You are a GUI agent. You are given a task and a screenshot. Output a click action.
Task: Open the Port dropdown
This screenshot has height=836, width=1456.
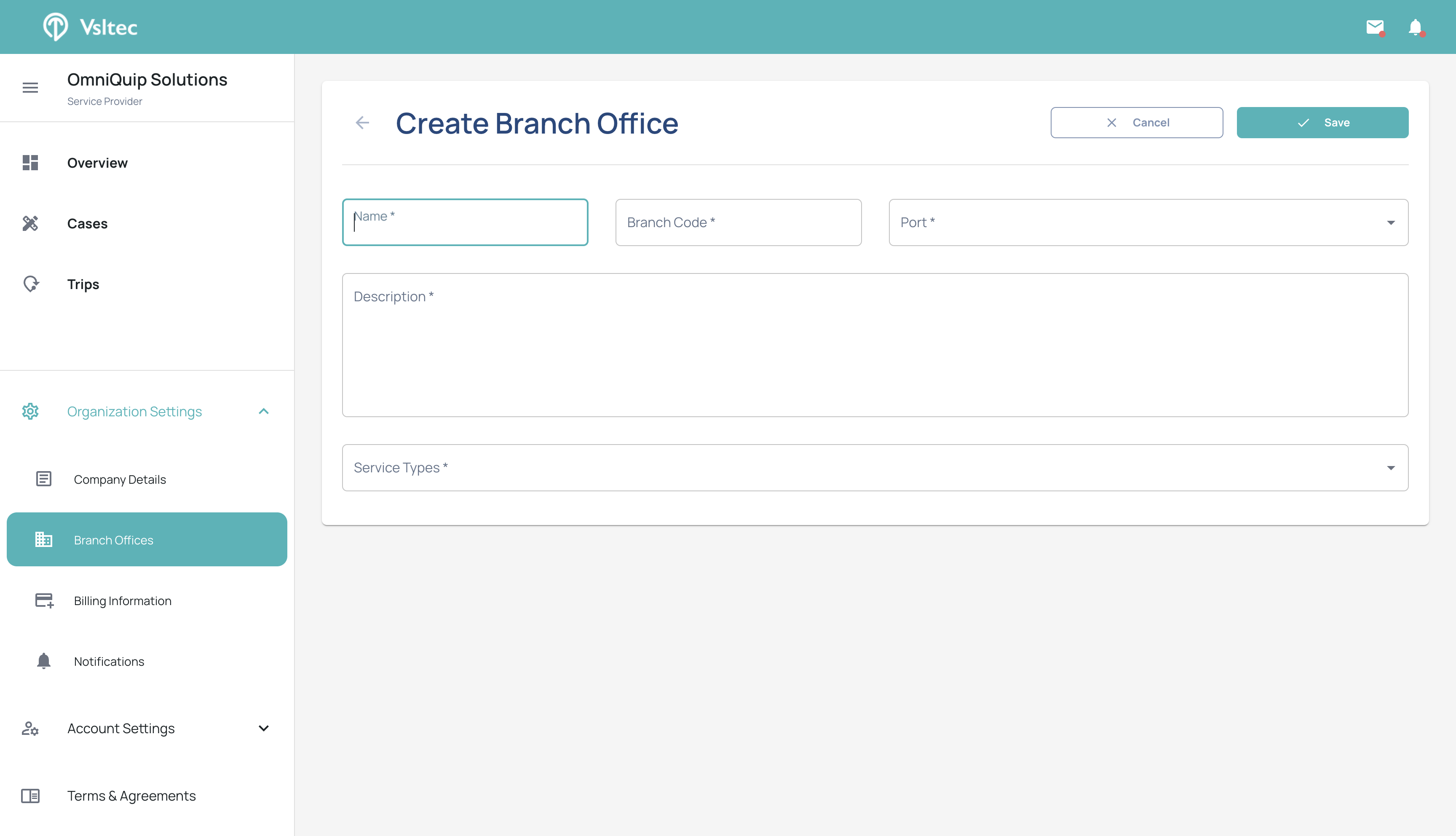[x=1148, y=222]
